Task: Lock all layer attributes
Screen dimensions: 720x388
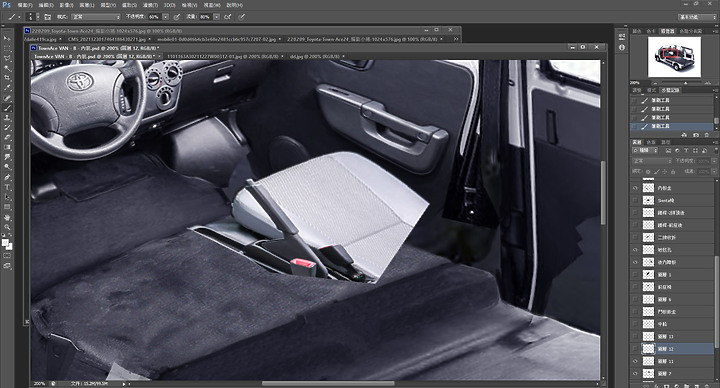Action: tap(674, 171)
